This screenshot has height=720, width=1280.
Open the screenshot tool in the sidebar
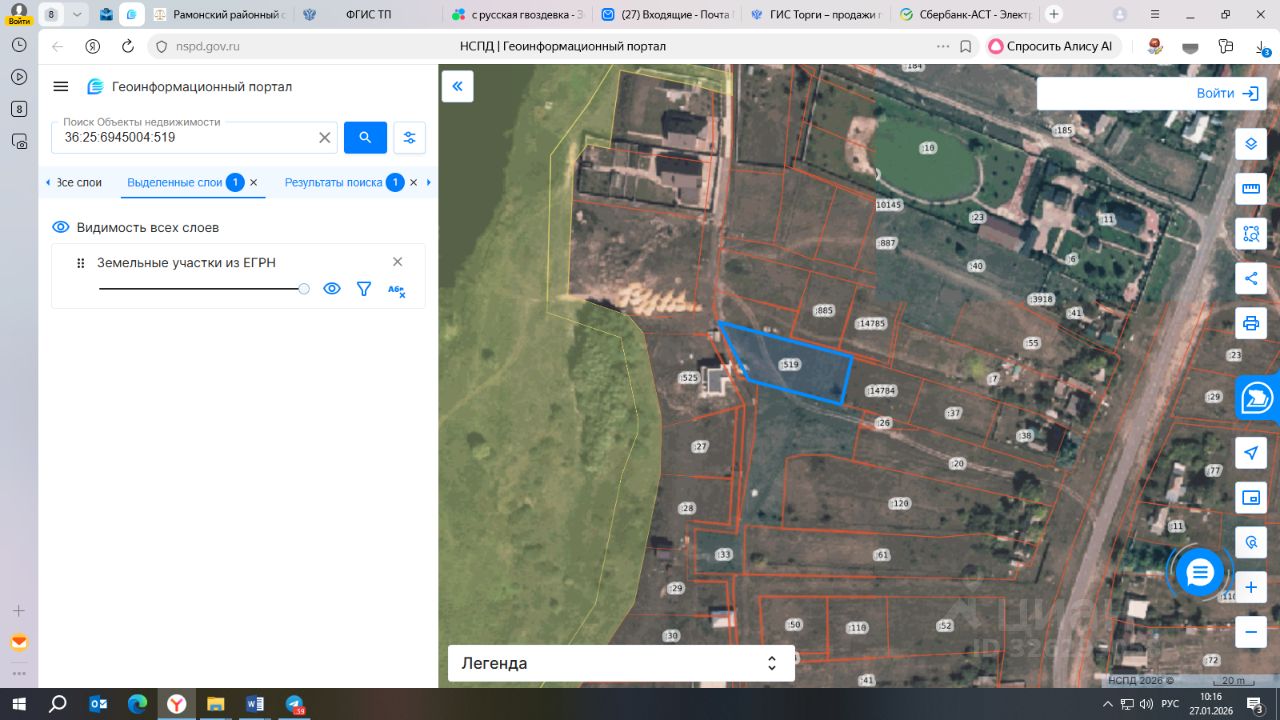click(19, 141)
